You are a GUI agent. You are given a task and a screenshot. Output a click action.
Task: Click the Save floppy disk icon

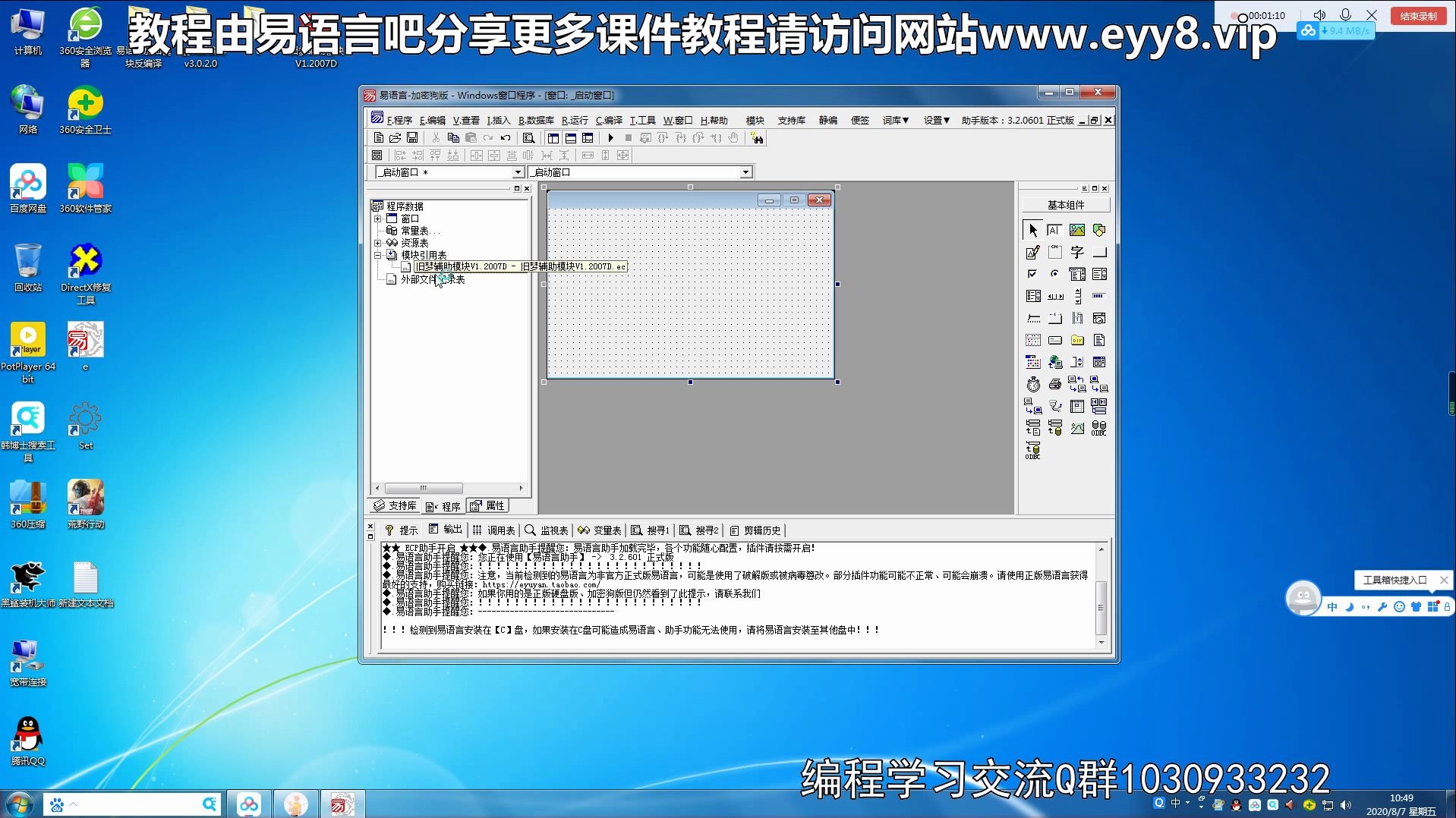412,138
